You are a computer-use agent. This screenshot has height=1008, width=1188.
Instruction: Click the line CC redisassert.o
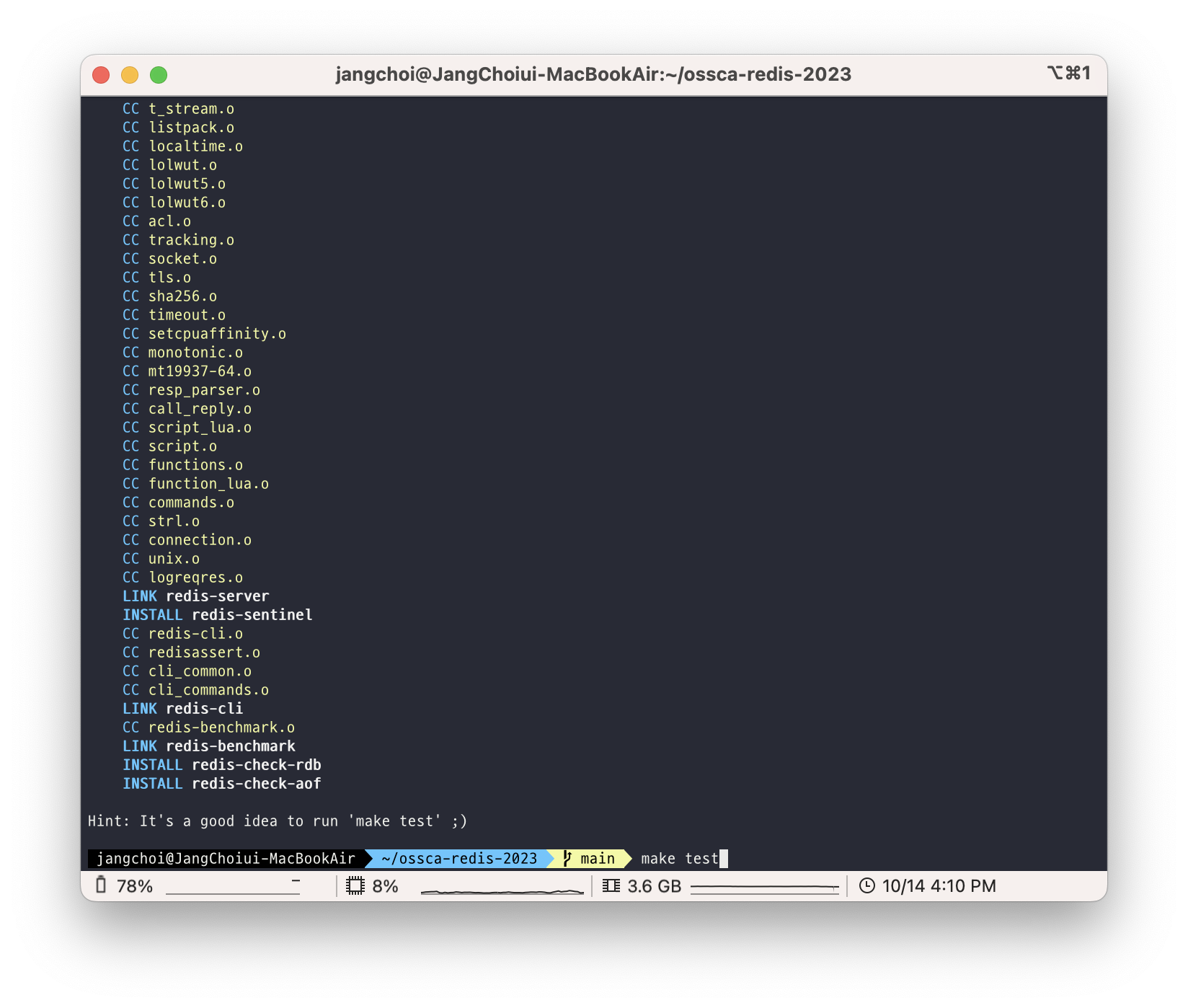192,652
